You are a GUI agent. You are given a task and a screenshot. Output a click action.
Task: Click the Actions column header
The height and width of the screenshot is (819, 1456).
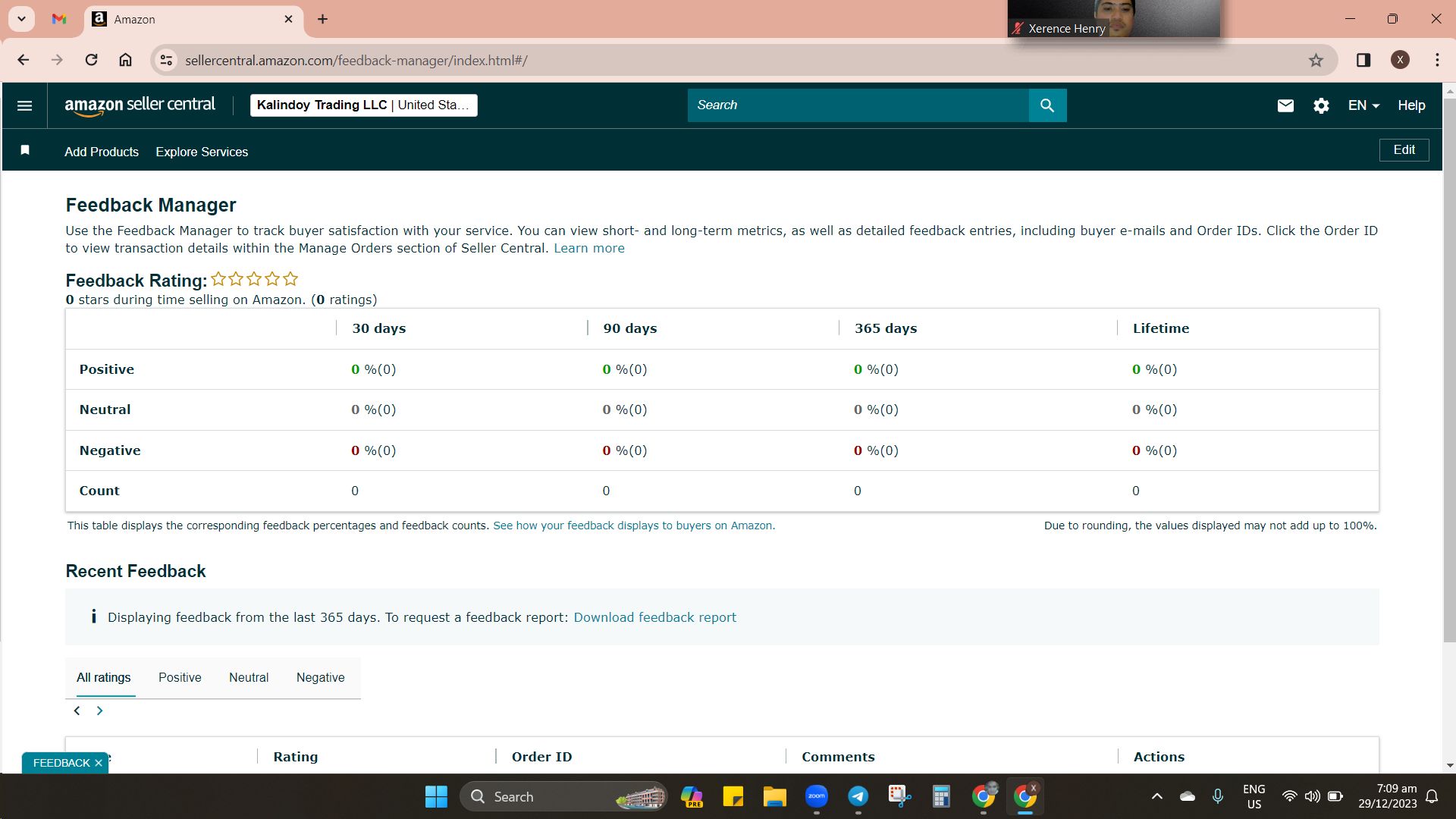click(x=1159, y=757)
